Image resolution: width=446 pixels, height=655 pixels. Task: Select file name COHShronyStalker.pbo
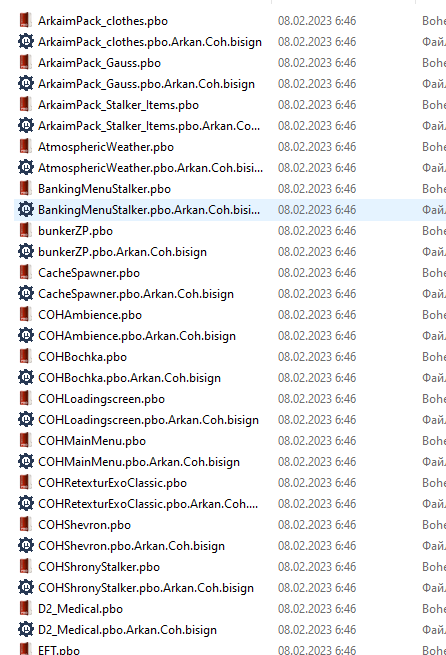(x=99, y=567)
